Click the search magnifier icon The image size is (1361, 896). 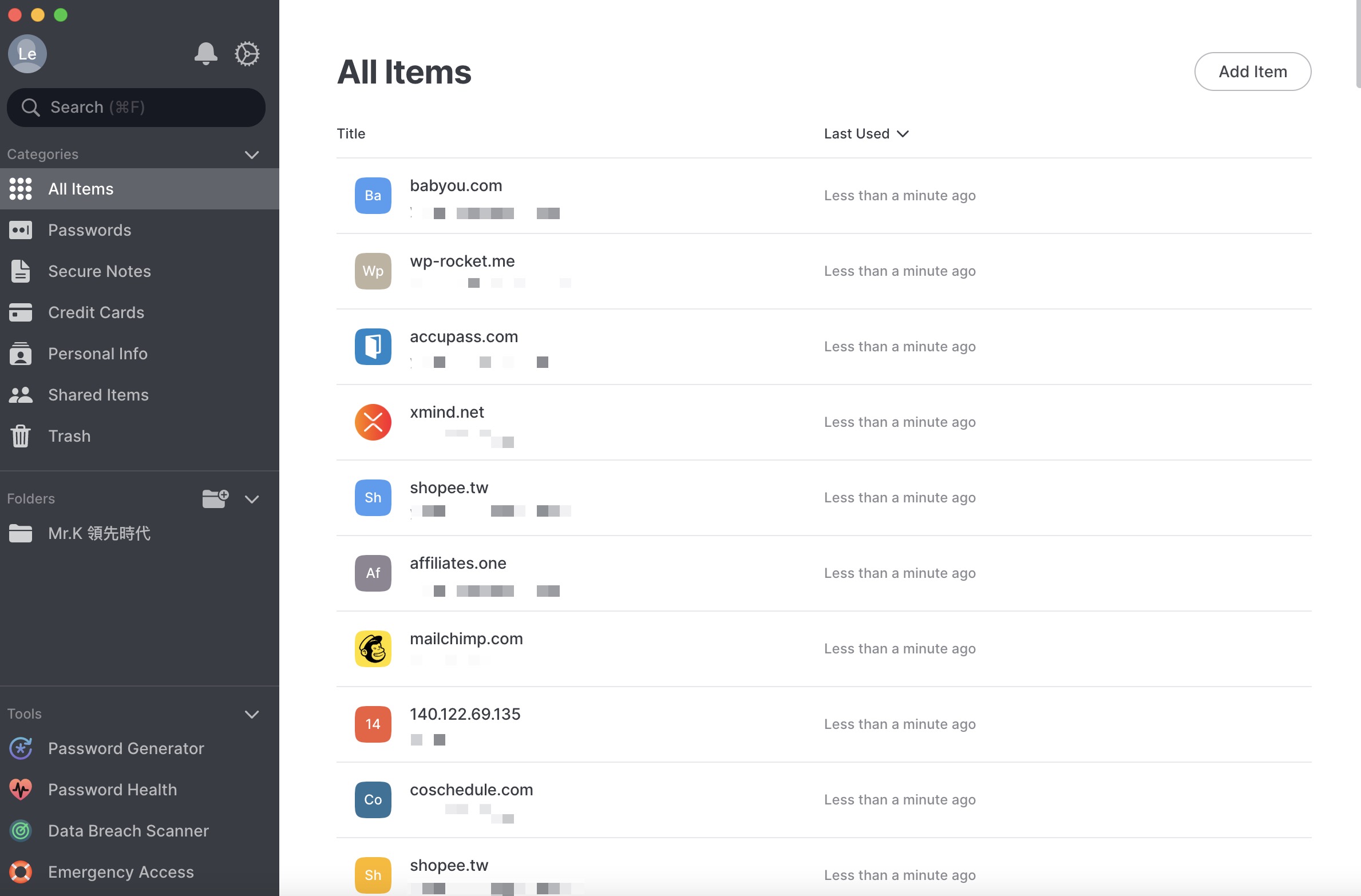point(30,108)
